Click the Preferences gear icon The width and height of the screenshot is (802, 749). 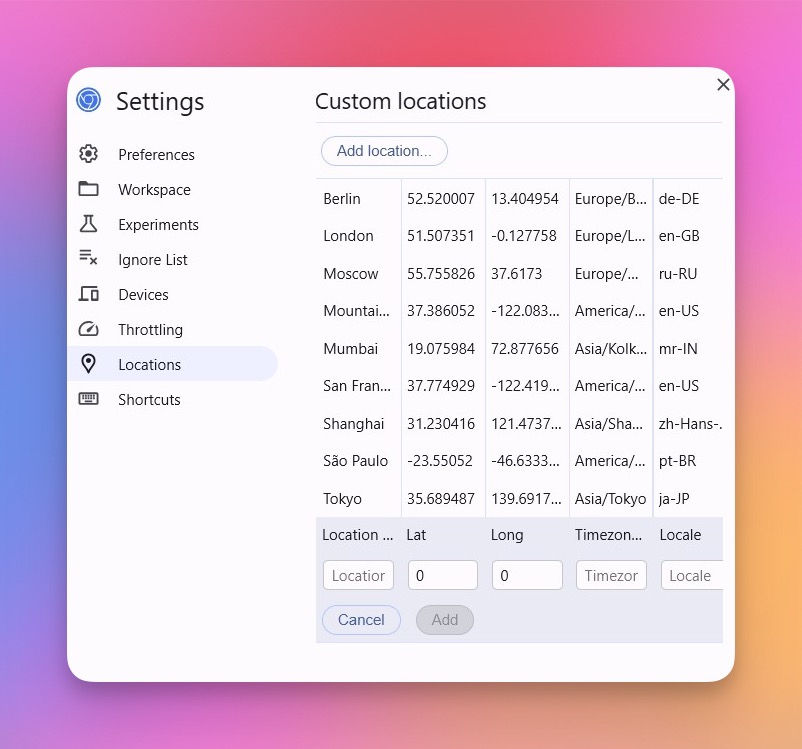tap(88, 154)
